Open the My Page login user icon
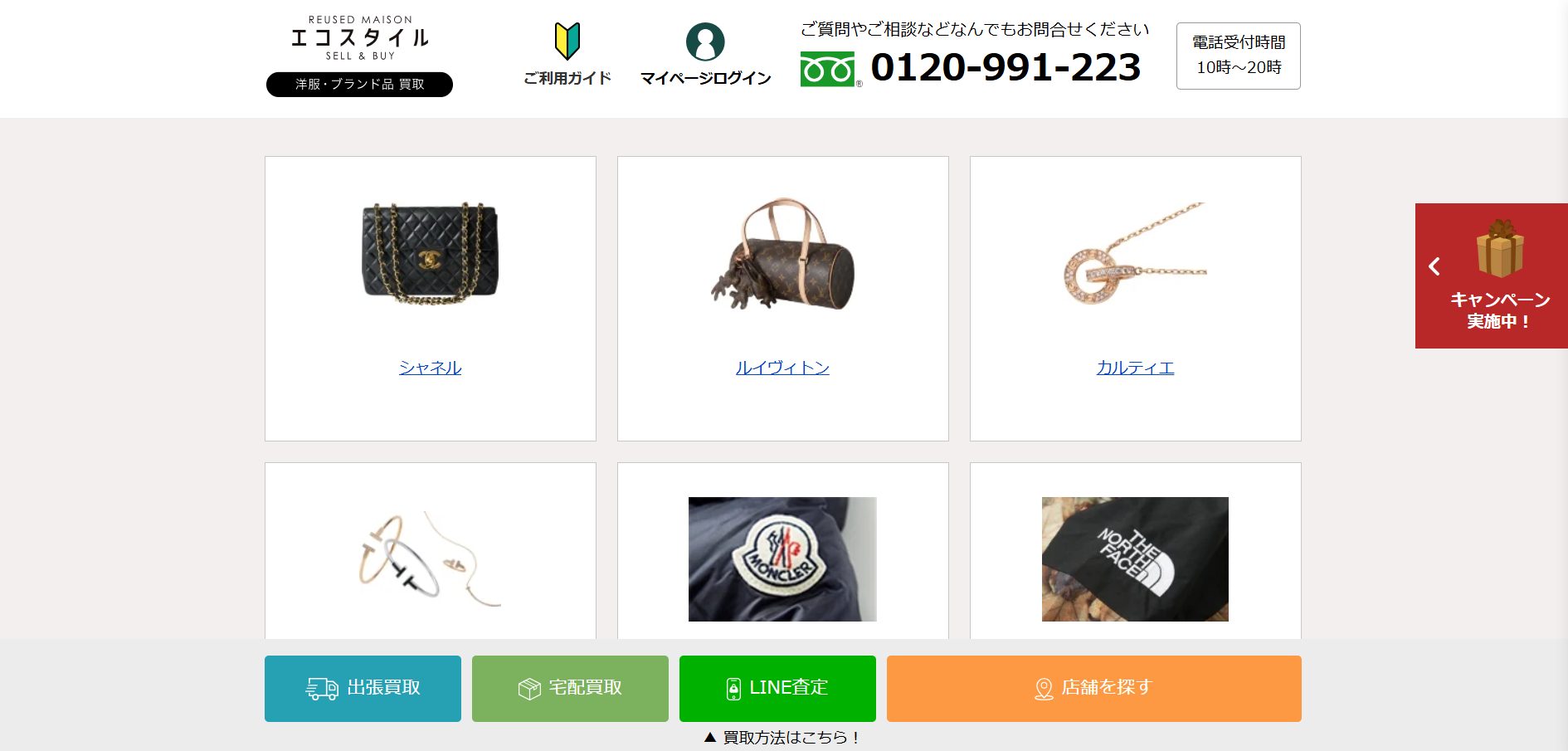The image size is (1568, 751). click(705, 41)
